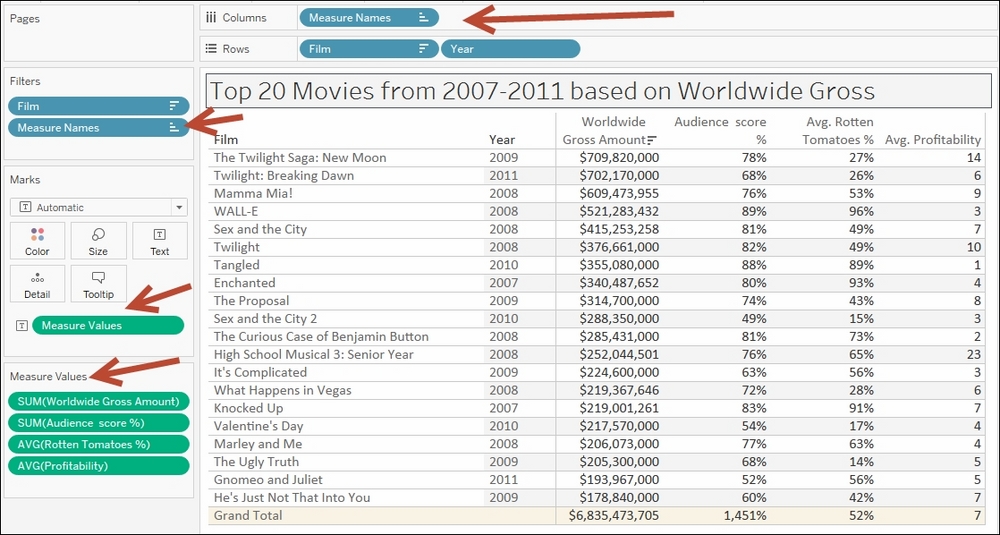This screenshot has height=535, width=1000.
Task: Select AVG(Profitability) pill
Action: pos(99,465)
